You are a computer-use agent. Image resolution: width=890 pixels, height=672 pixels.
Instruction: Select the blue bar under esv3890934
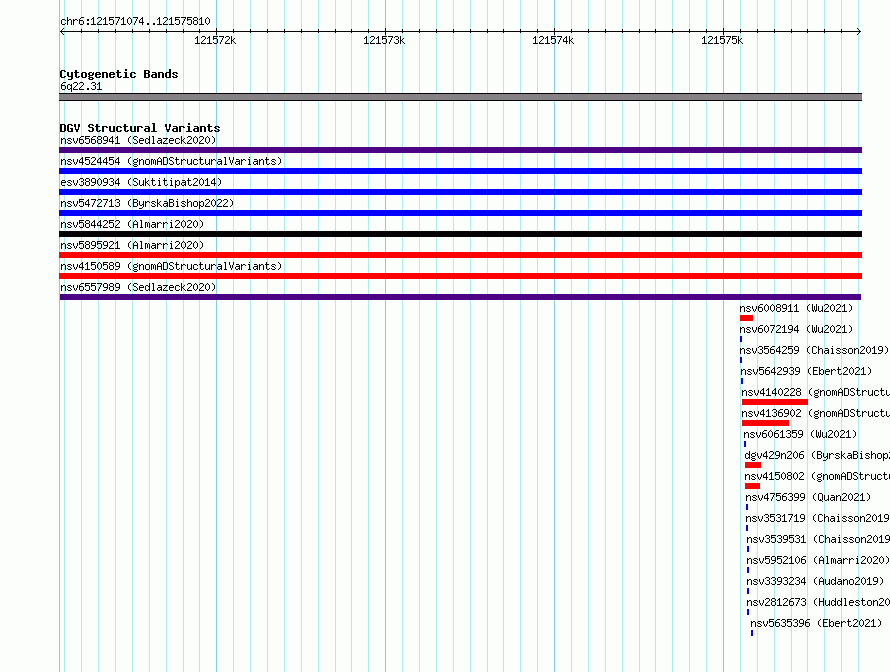coord(460,192)
